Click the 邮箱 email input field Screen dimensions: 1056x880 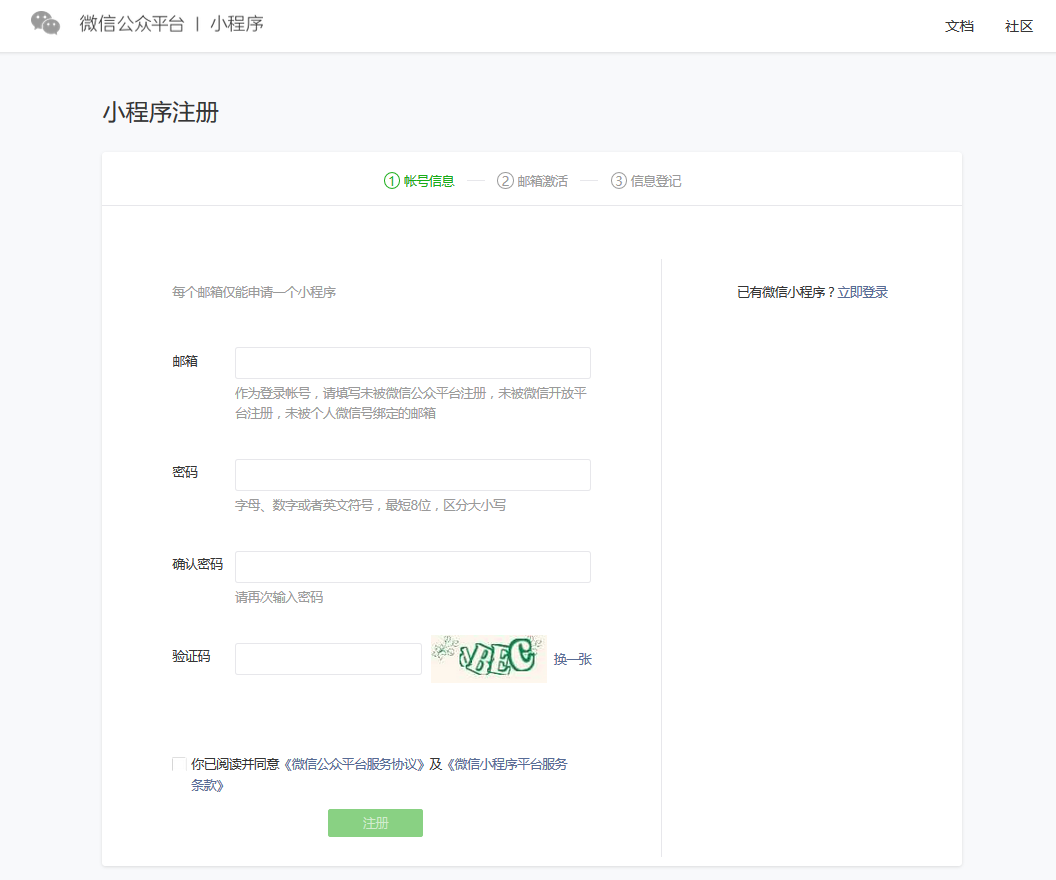click(412, 362)
